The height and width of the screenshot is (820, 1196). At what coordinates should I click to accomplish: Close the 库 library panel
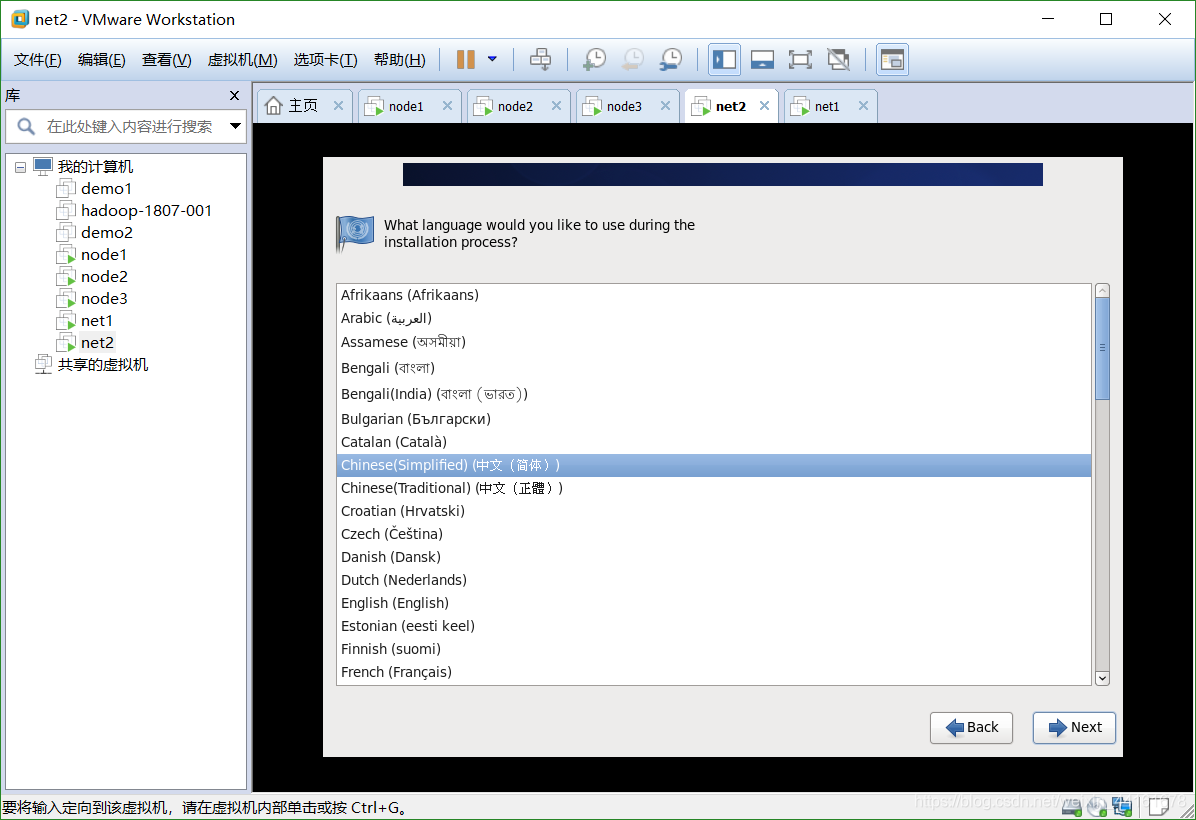click(234, 95)
